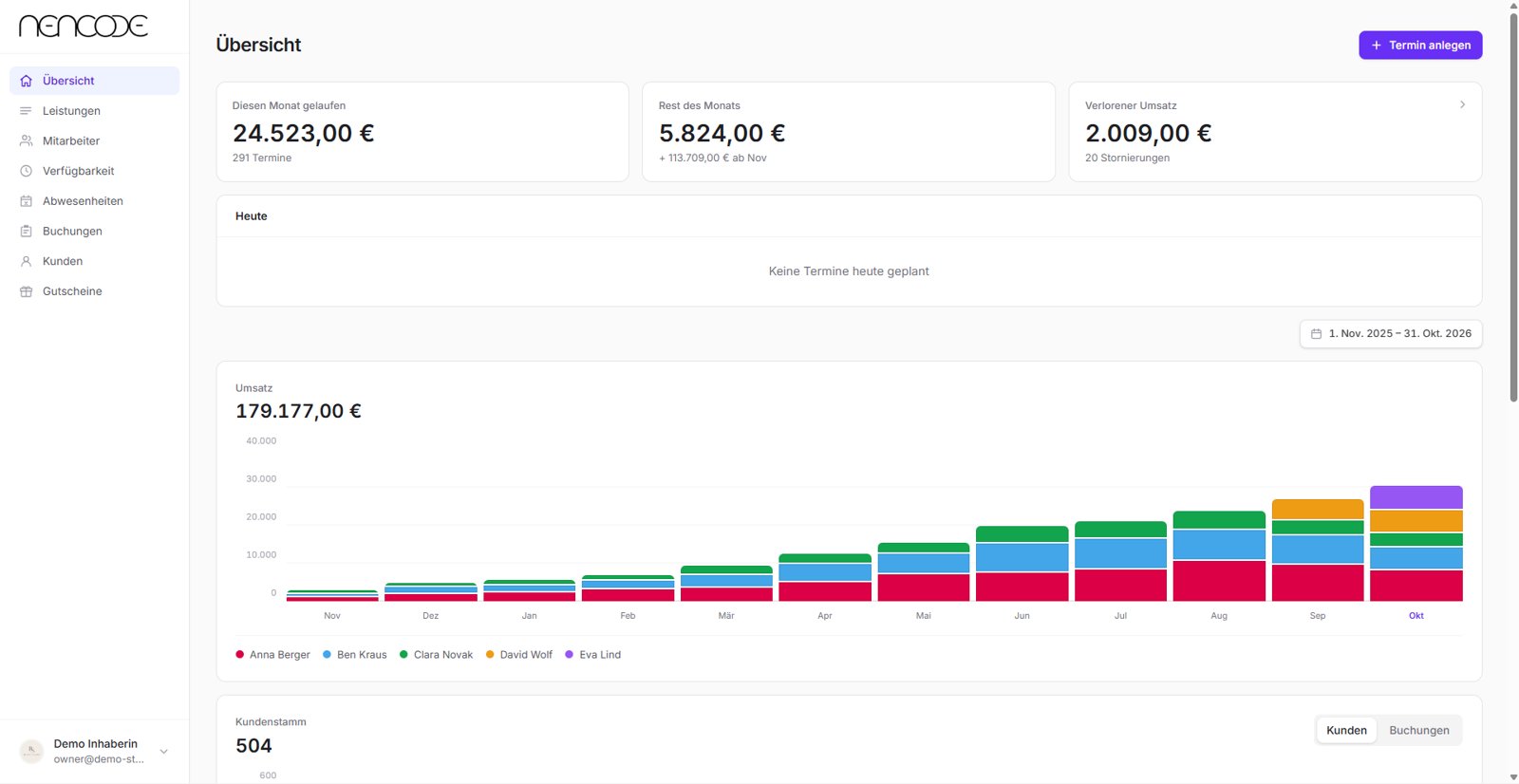Click the Demo Inhaberin avatar
The width and height of the screenshot is (1519, 784).
click(x=31, y=752)
